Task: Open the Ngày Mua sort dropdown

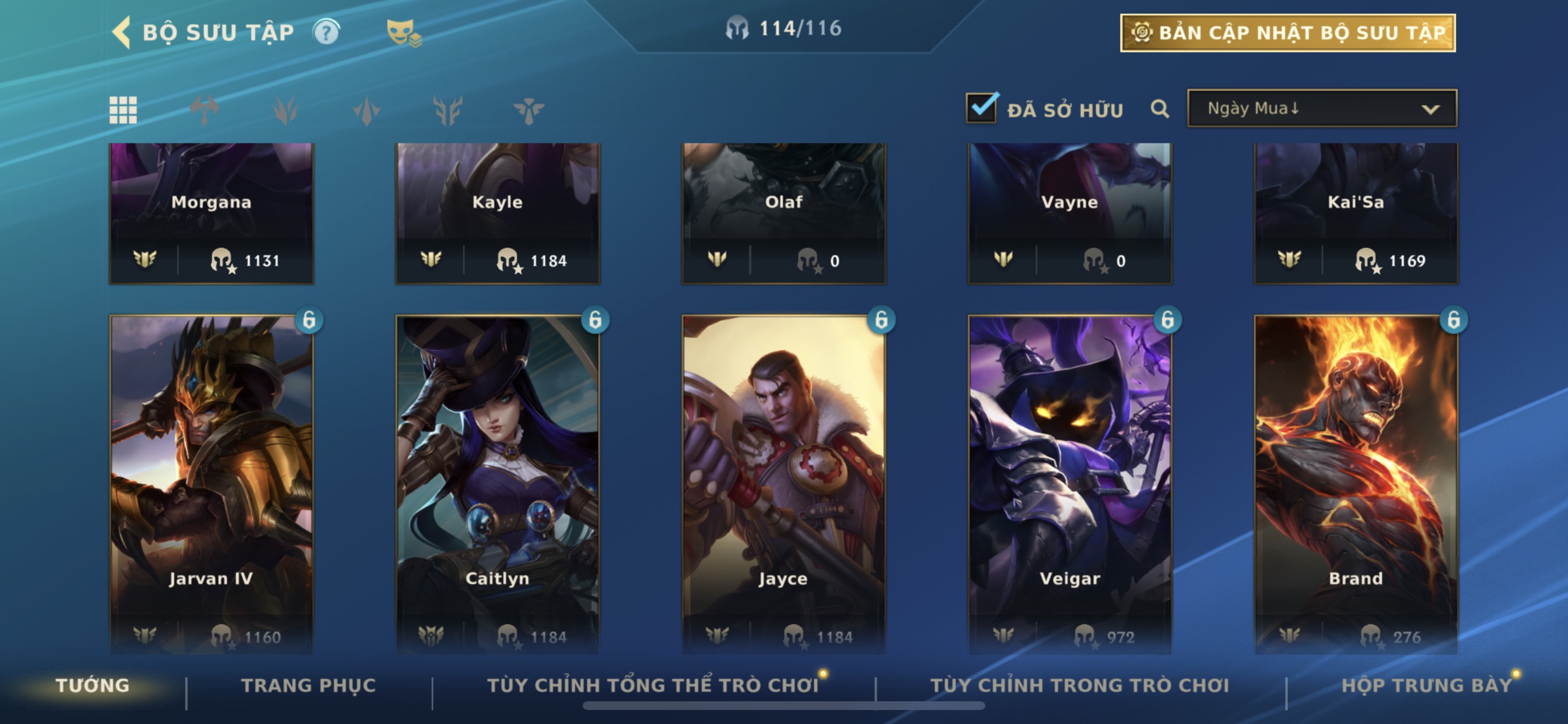Action: coord(1322,108)
